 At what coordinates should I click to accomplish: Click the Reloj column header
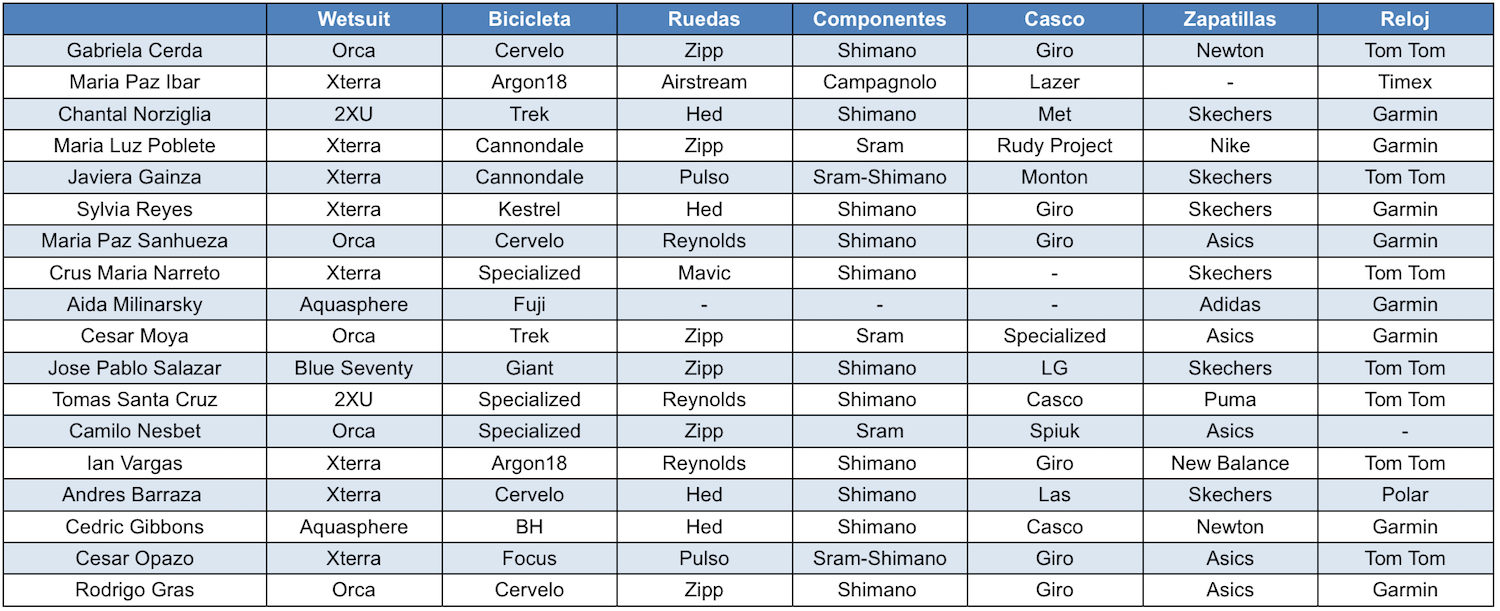pos(1406,19)
